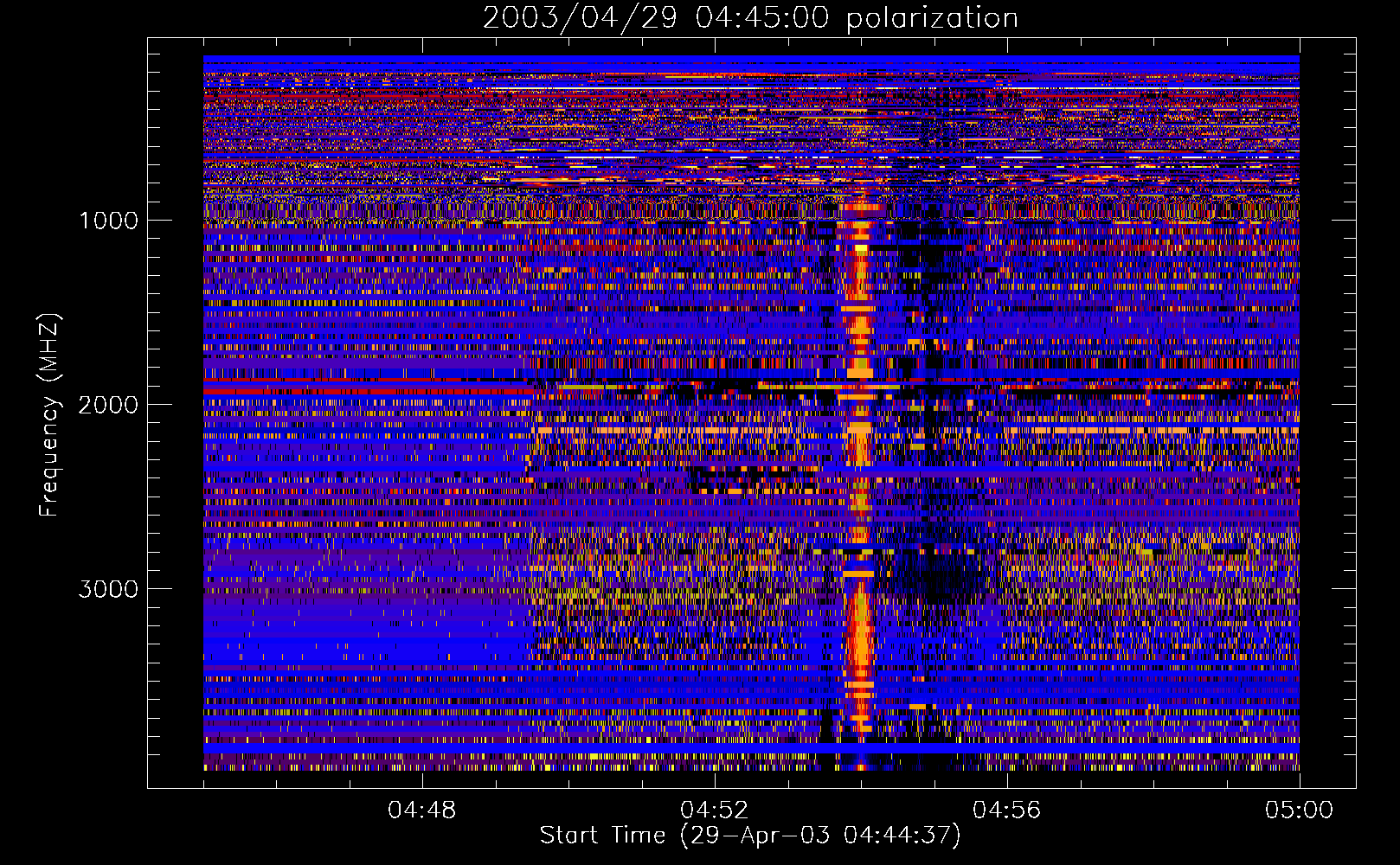Viewport: 1400px width, 865px height.
Task: Click the 'Start Time (29-Apr-03 04:44:37)' axis label
Action: [750, 836]
